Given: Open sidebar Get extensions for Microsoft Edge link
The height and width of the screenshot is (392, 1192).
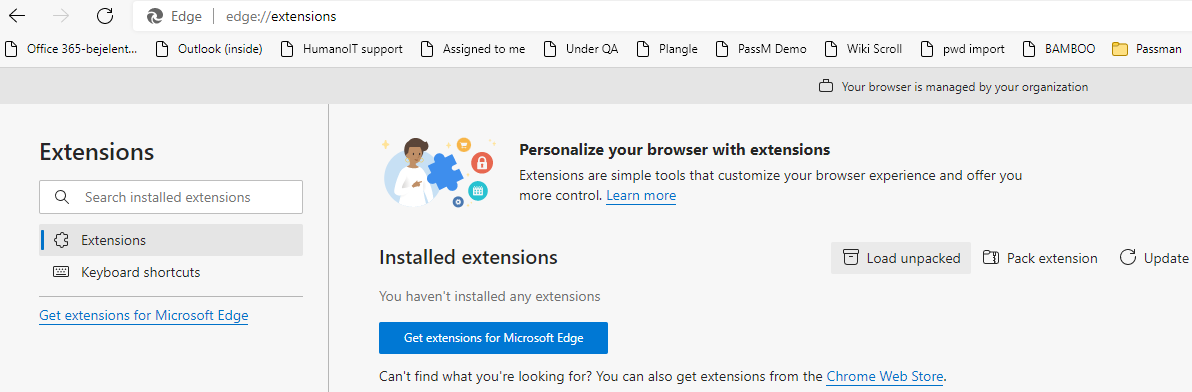Looking at the screenshot, I should (144, 315).
